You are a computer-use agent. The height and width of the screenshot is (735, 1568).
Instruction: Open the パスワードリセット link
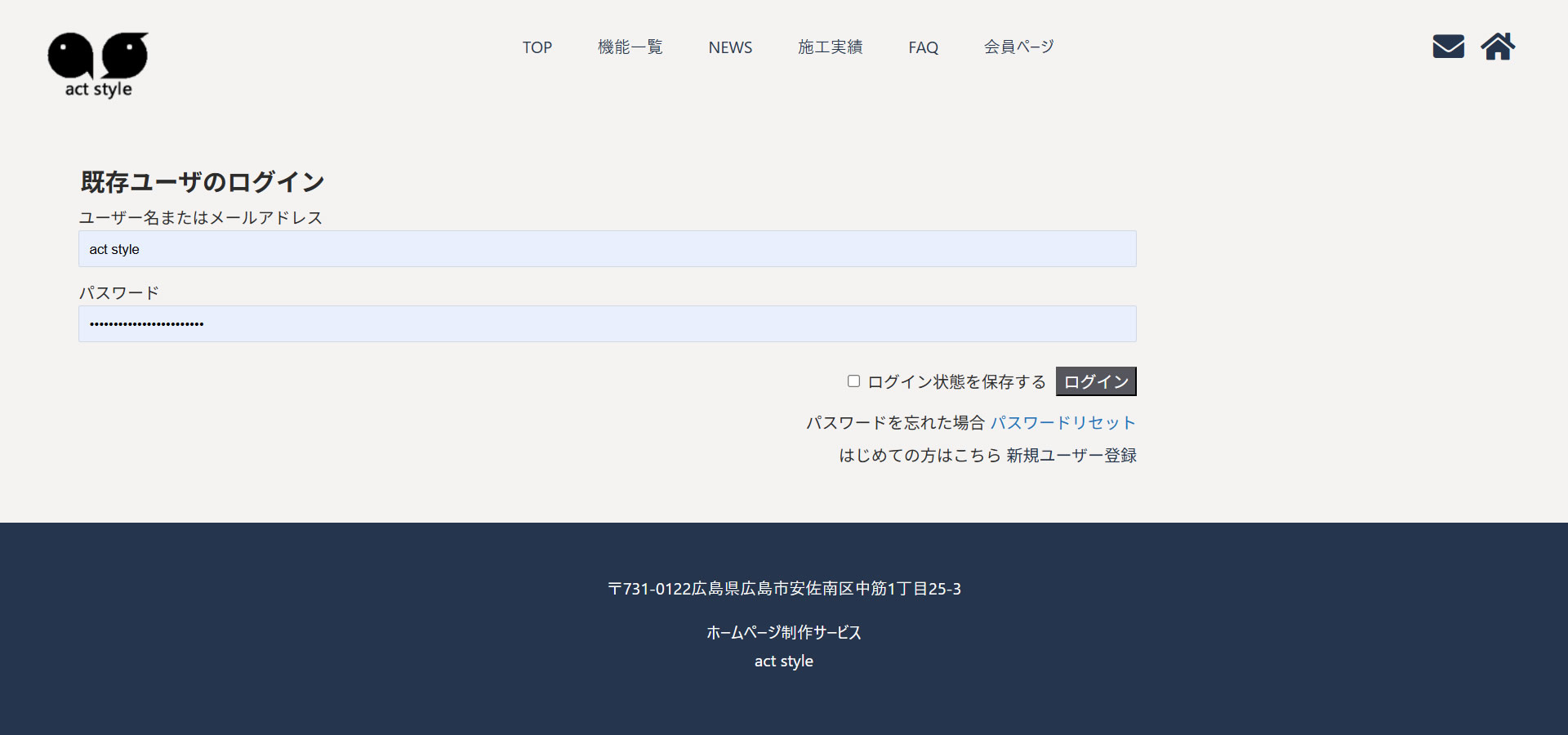(1063, 423)
